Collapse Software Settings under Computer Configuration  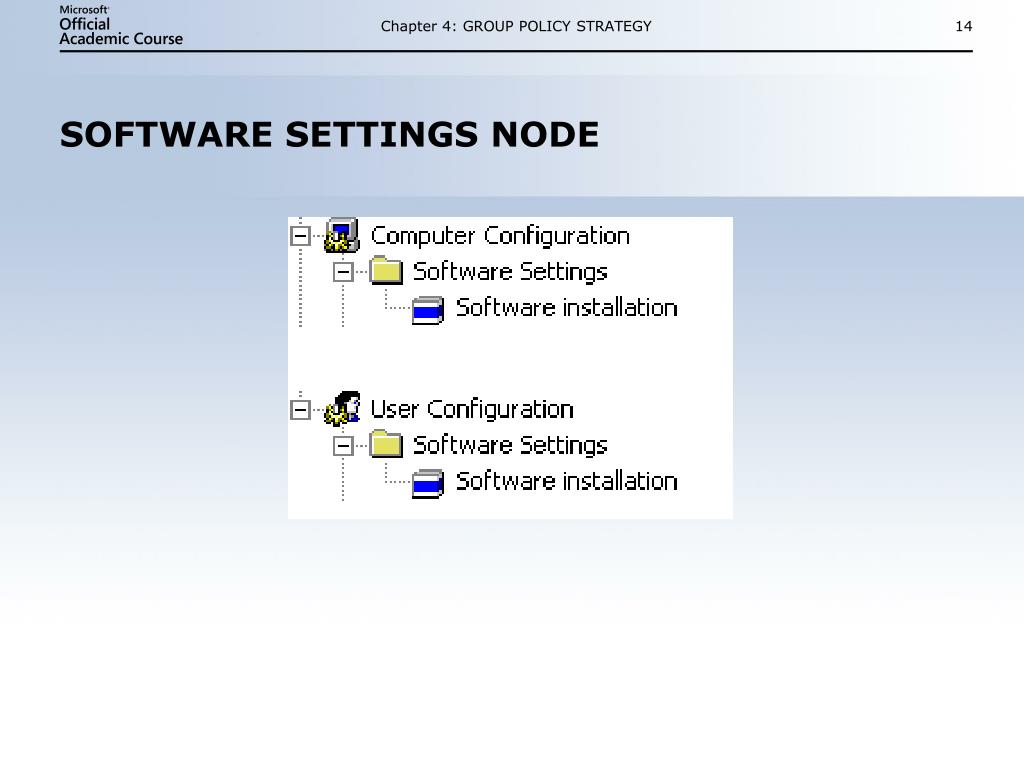(343, 272)
